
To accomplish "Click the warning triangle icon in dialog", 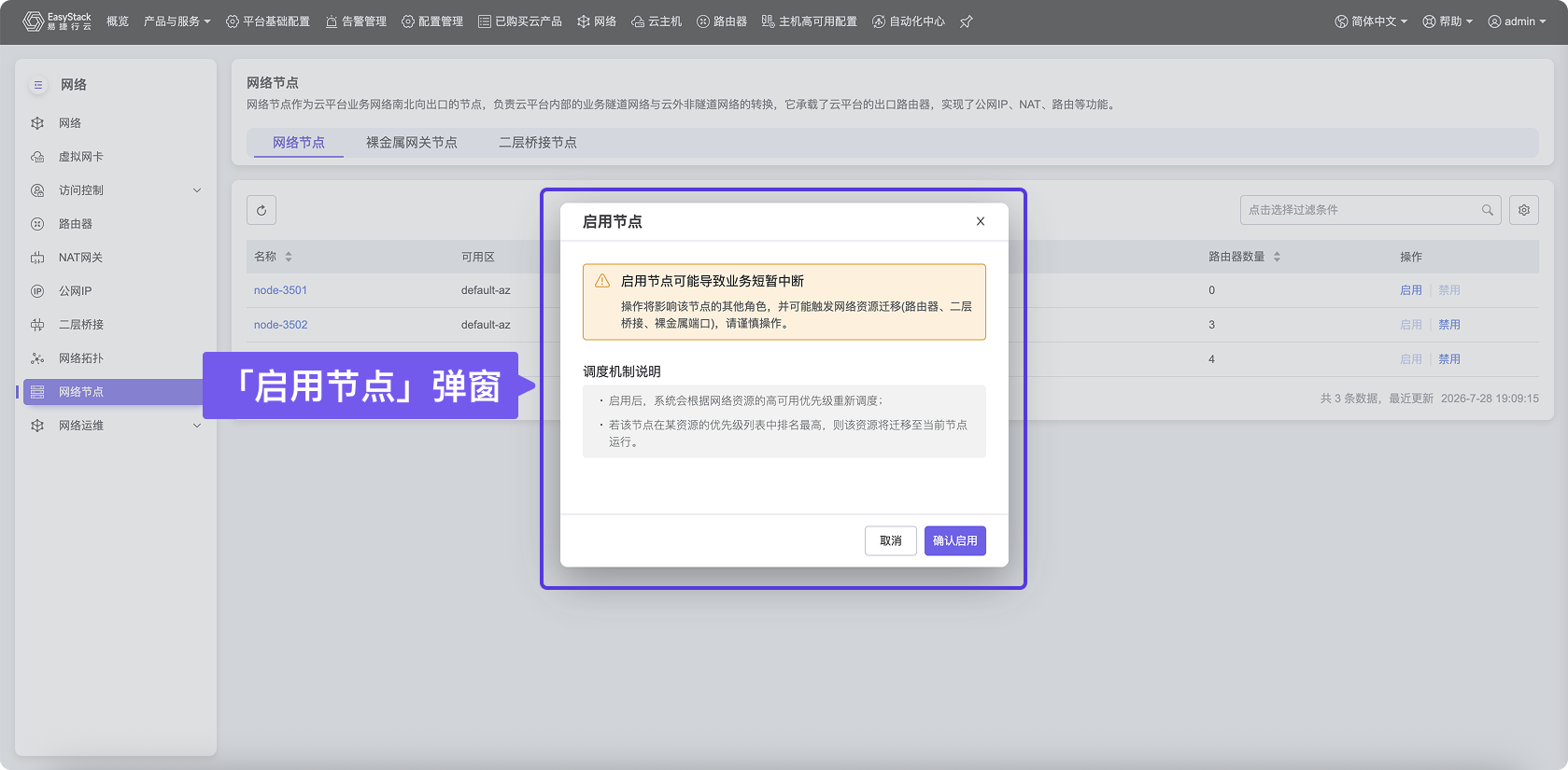I will point(602,281).
